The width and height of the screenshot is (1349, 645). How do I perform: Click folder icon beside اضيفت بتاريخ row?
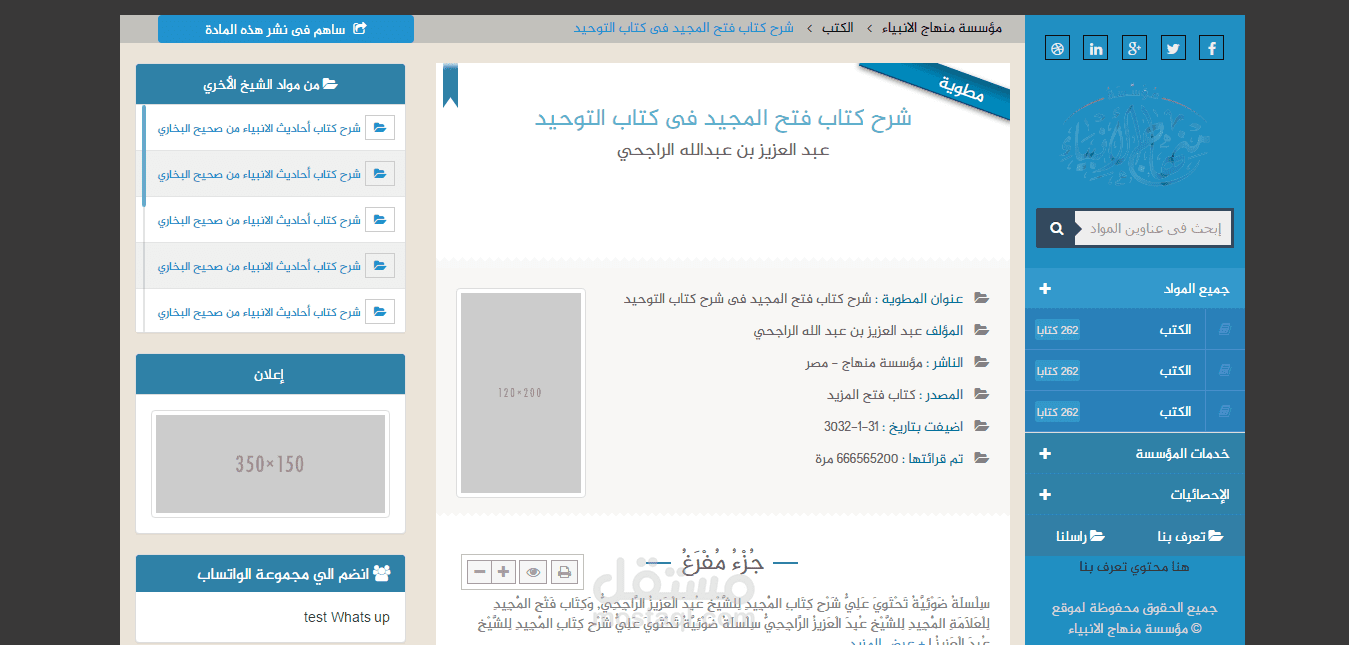coord(982,427)
